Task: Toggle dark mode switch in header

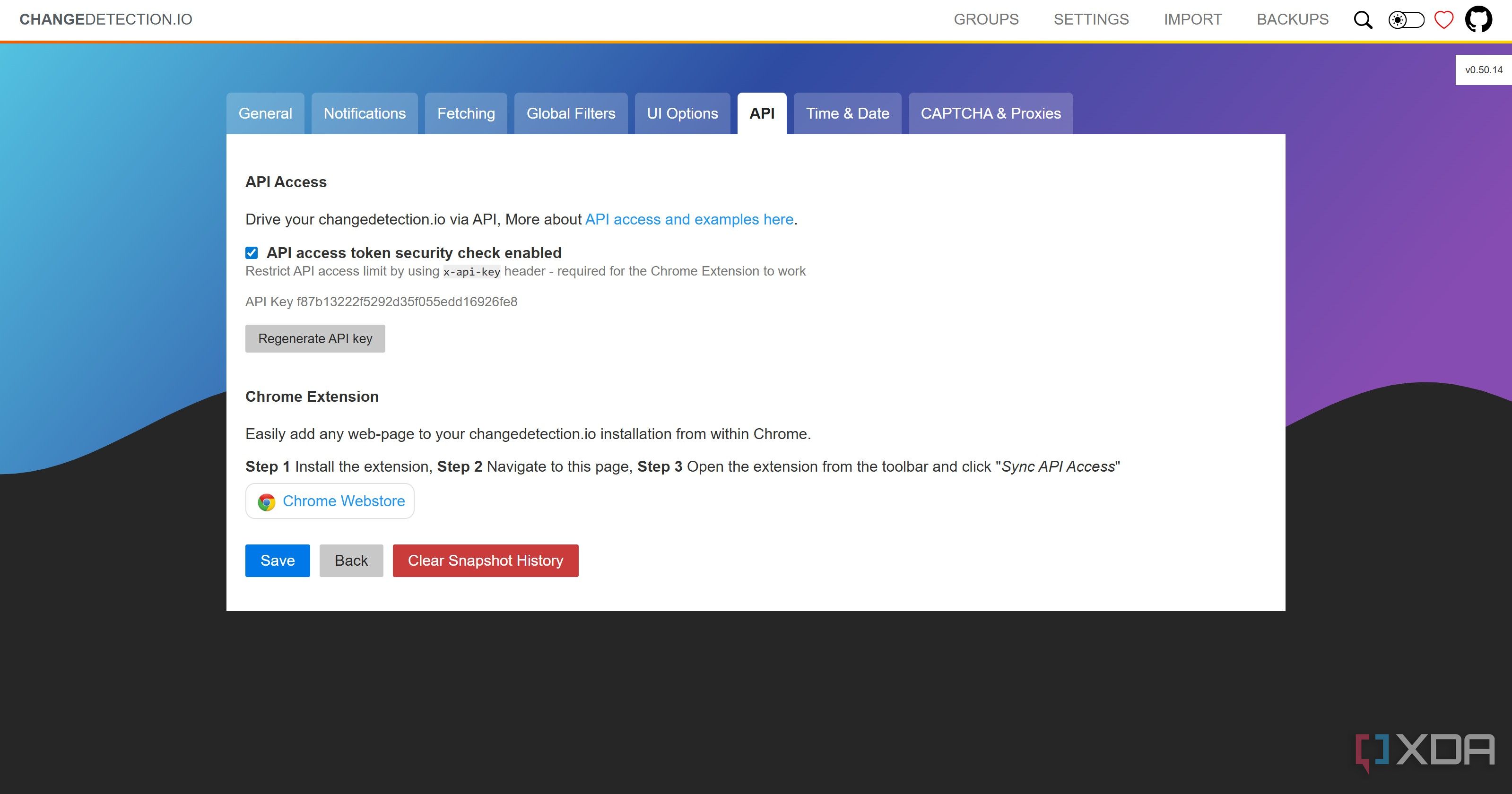Action: point(1407,20)
